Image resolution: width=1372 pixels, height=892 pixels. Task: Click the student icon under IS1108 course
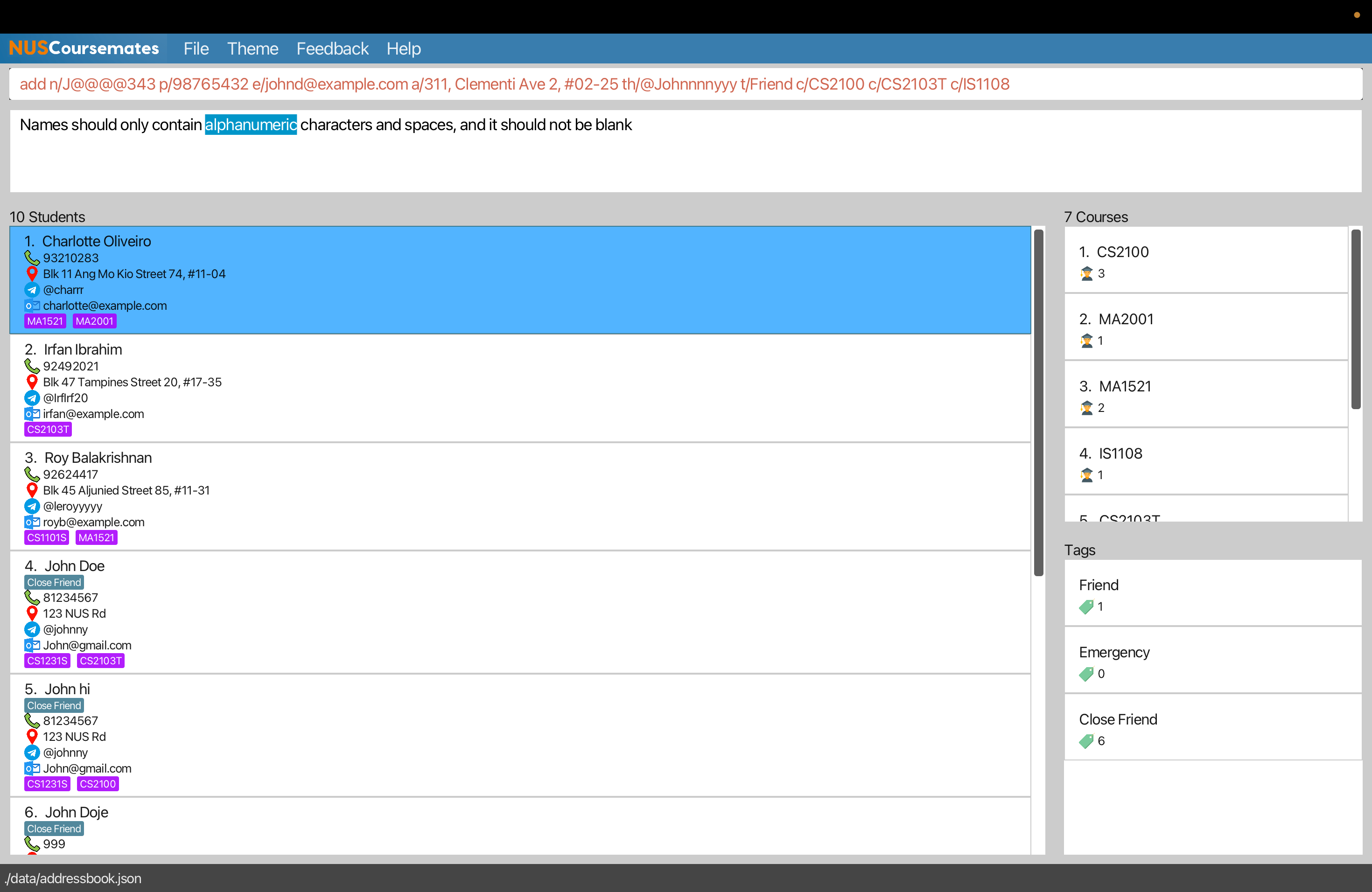pyautogui.click(x=1087, y=475)
